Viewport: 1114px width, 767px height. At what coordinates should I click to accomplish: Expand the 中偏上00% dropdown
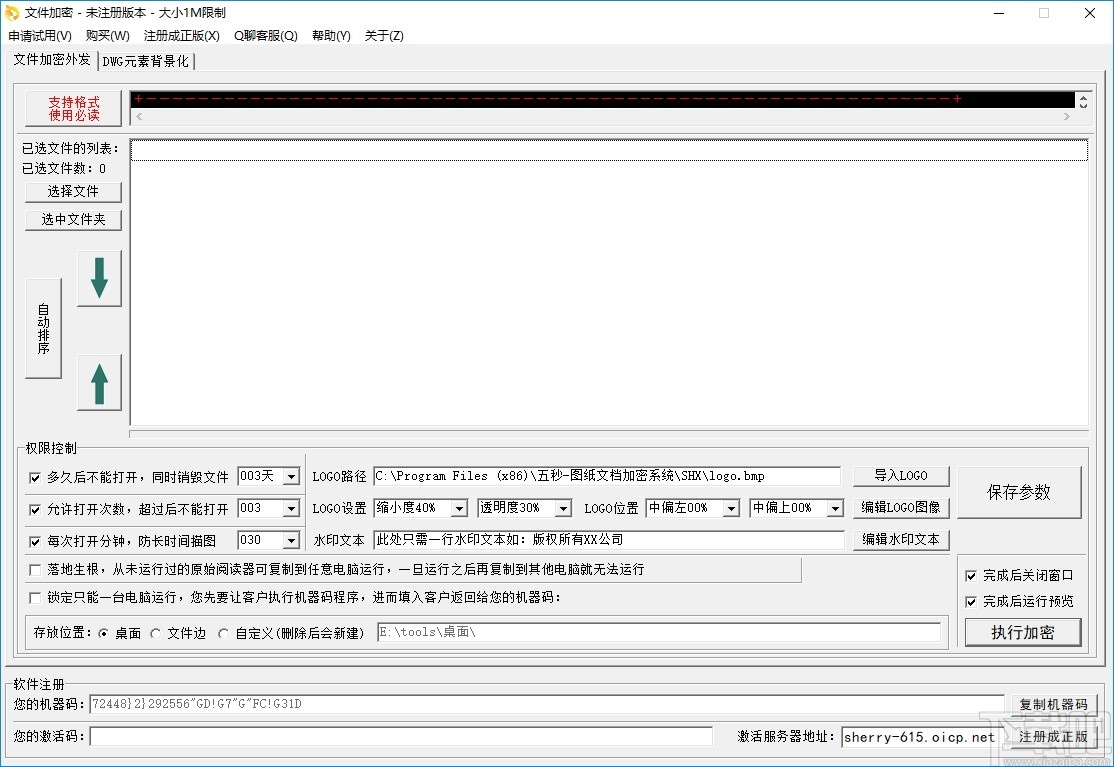(836, 508)
